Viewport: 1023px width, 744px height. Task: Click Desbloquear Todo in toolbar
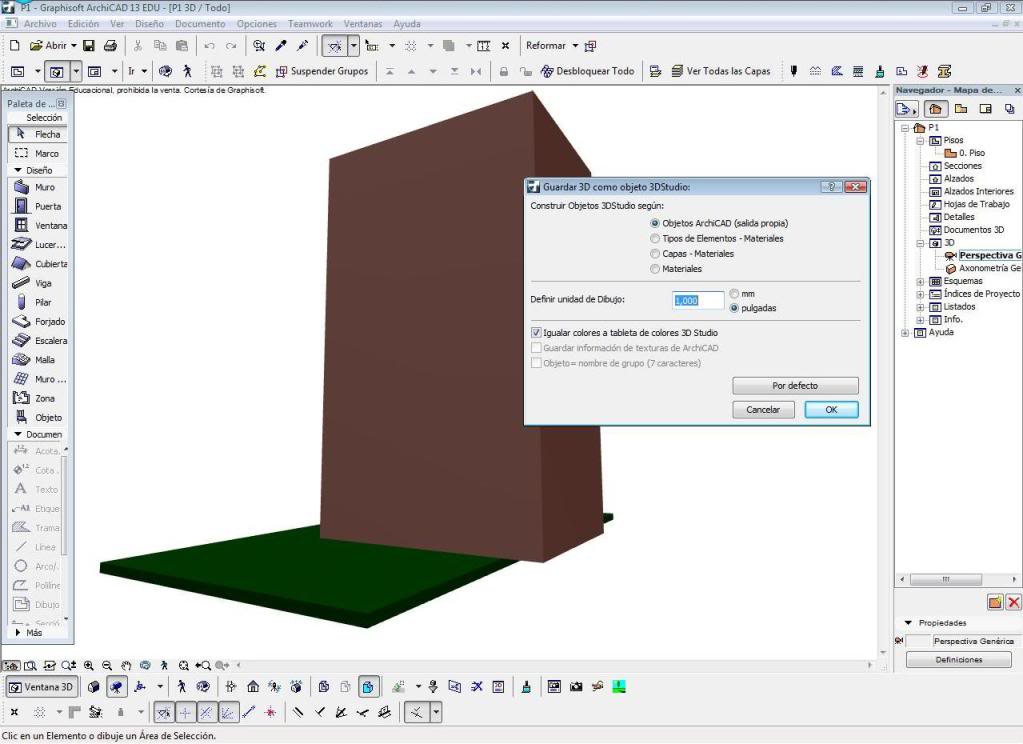pyautogui.click(x=587, y=71)
